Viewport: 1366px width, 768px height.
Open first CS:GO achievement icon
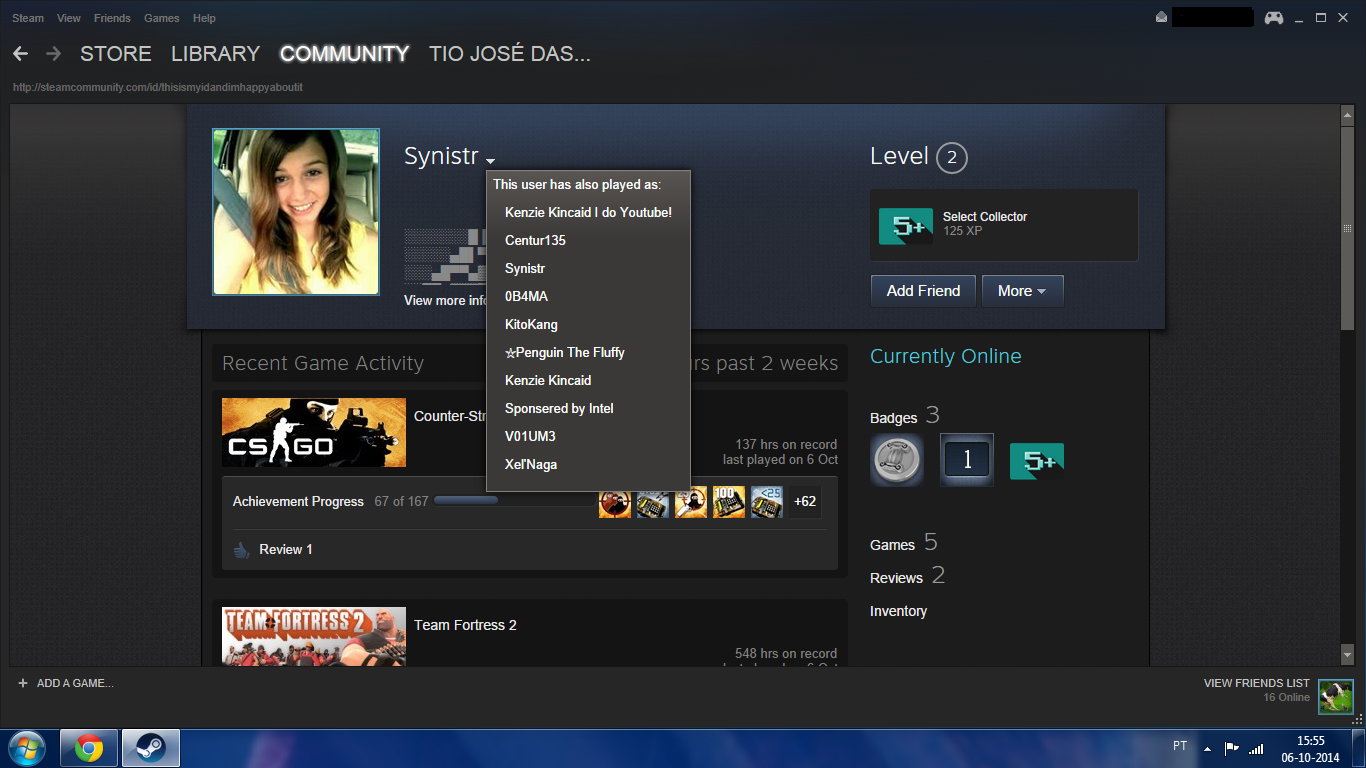[615, 502]
